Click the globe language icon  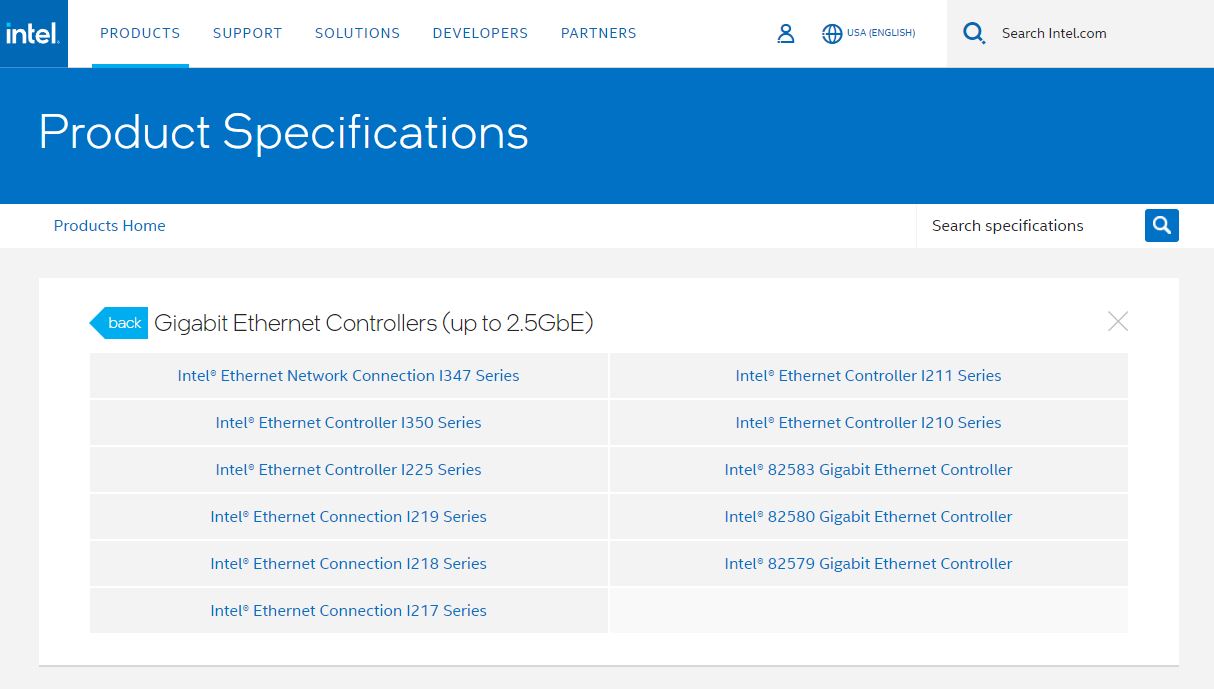click(832, 34)
